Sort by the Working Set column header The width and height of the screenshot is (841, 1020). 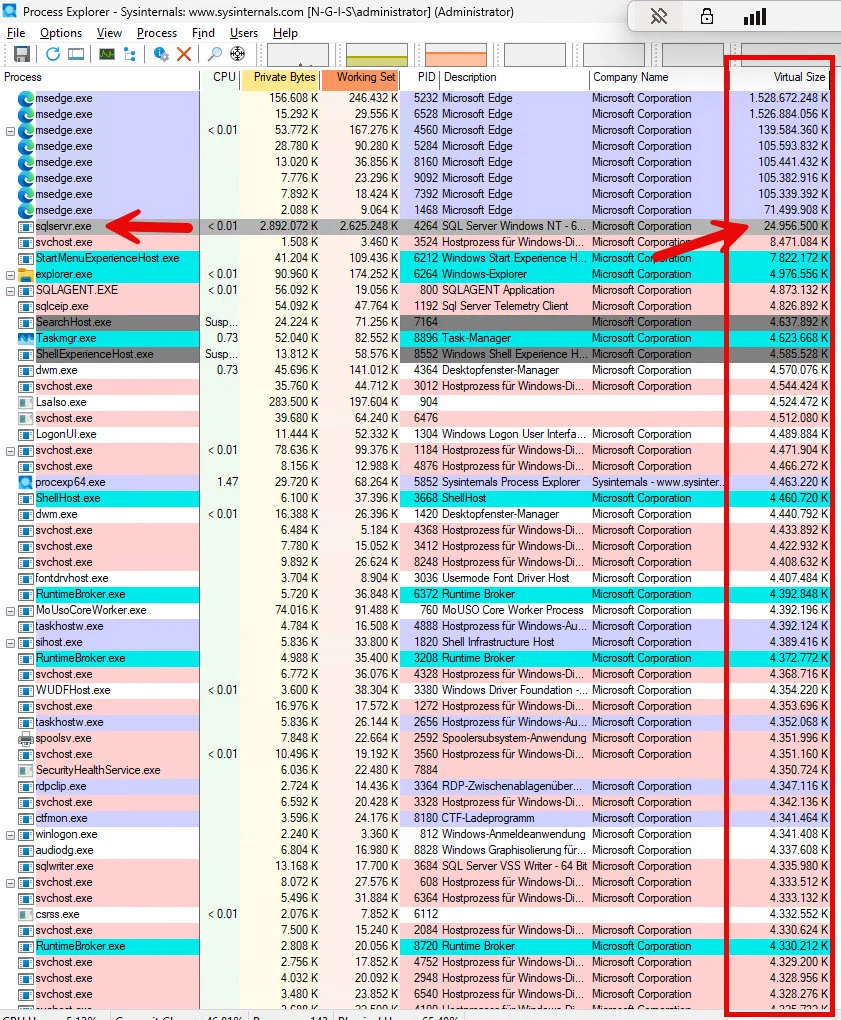click(x=360, y=77)
